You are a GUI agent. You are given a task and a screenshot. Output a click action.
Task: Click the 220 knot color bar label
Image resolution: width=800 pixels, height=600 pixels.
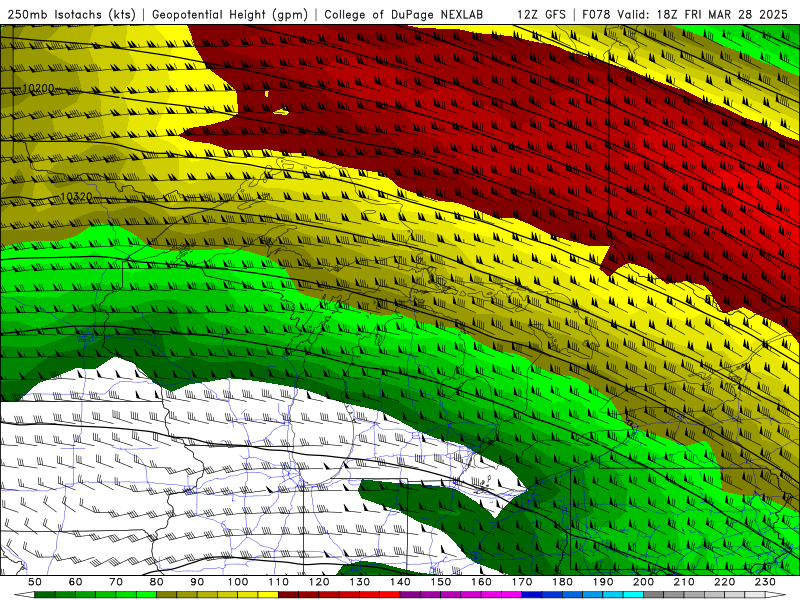[x=724, y=582]
